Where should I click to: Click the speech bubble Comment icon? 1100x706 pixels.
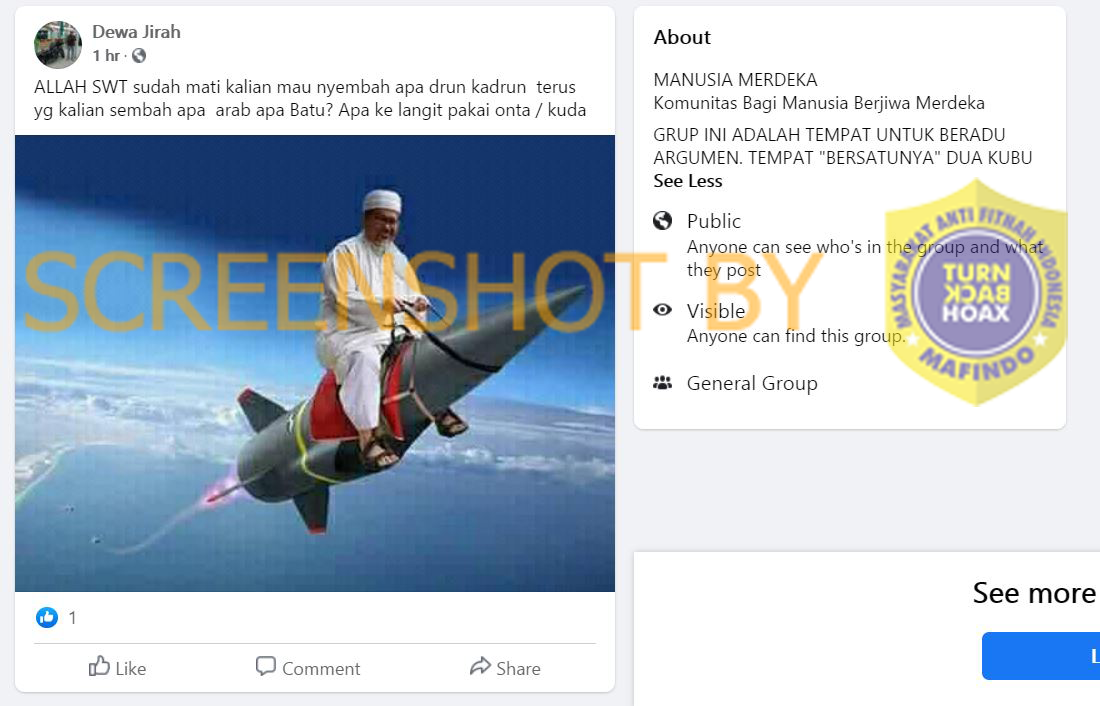(265, 666)
